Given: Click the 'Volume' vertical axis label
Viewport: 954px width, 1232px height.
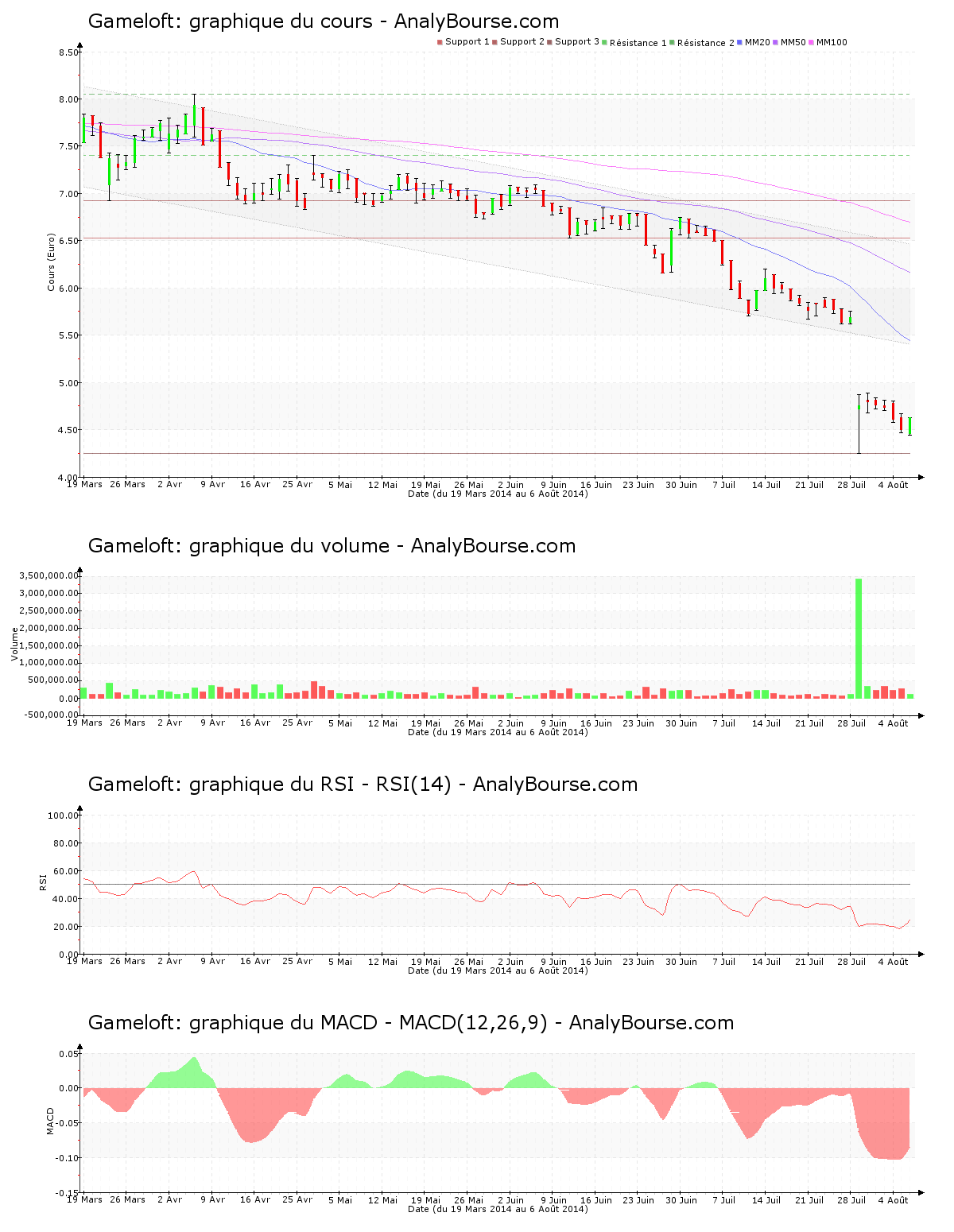Looking at the screenshot, I should click(x=14, y=644).
